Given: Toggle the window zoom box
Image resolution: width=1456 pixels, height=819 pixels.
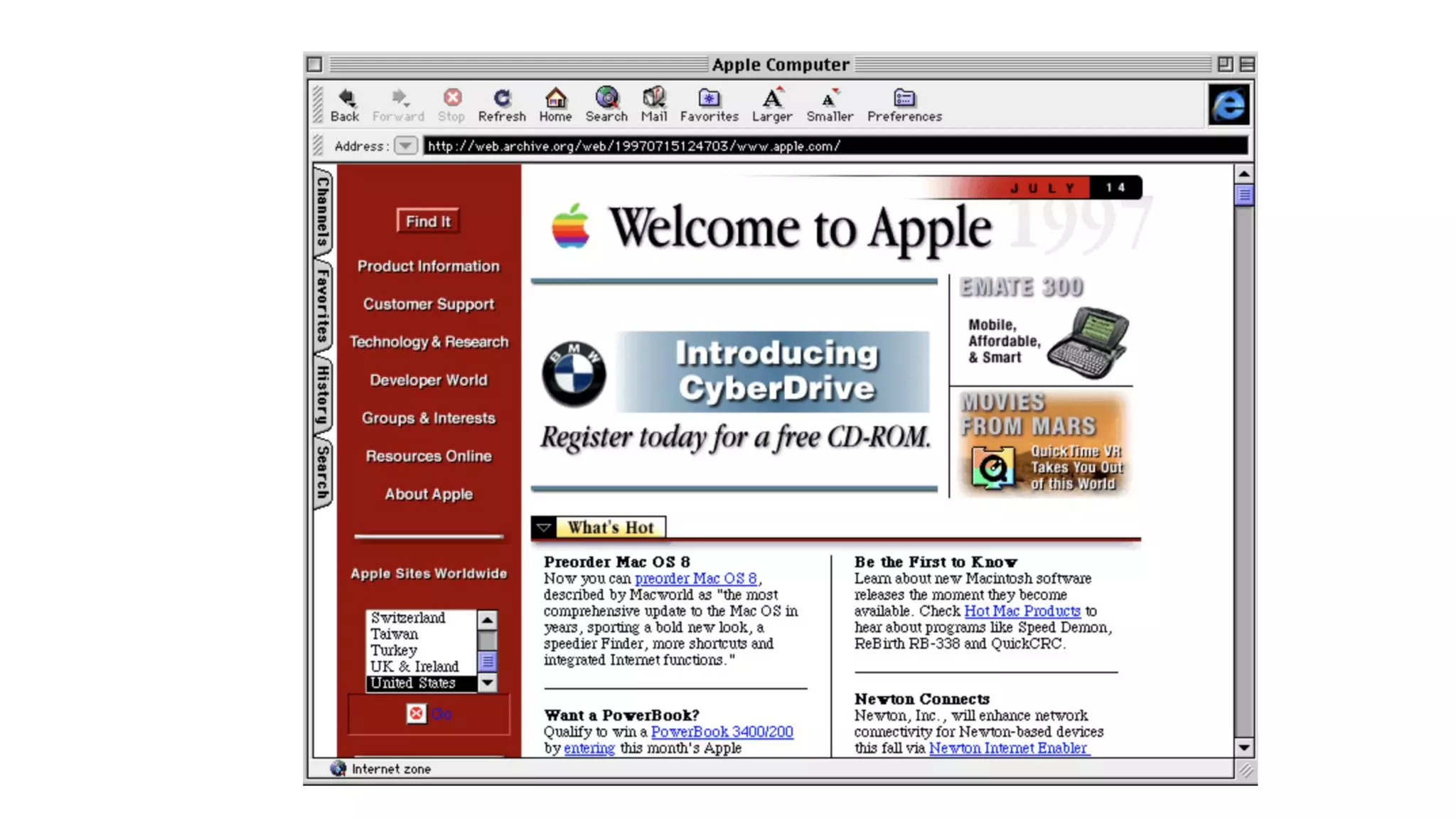Looking at the screenshot, I should click(1224, 65).
